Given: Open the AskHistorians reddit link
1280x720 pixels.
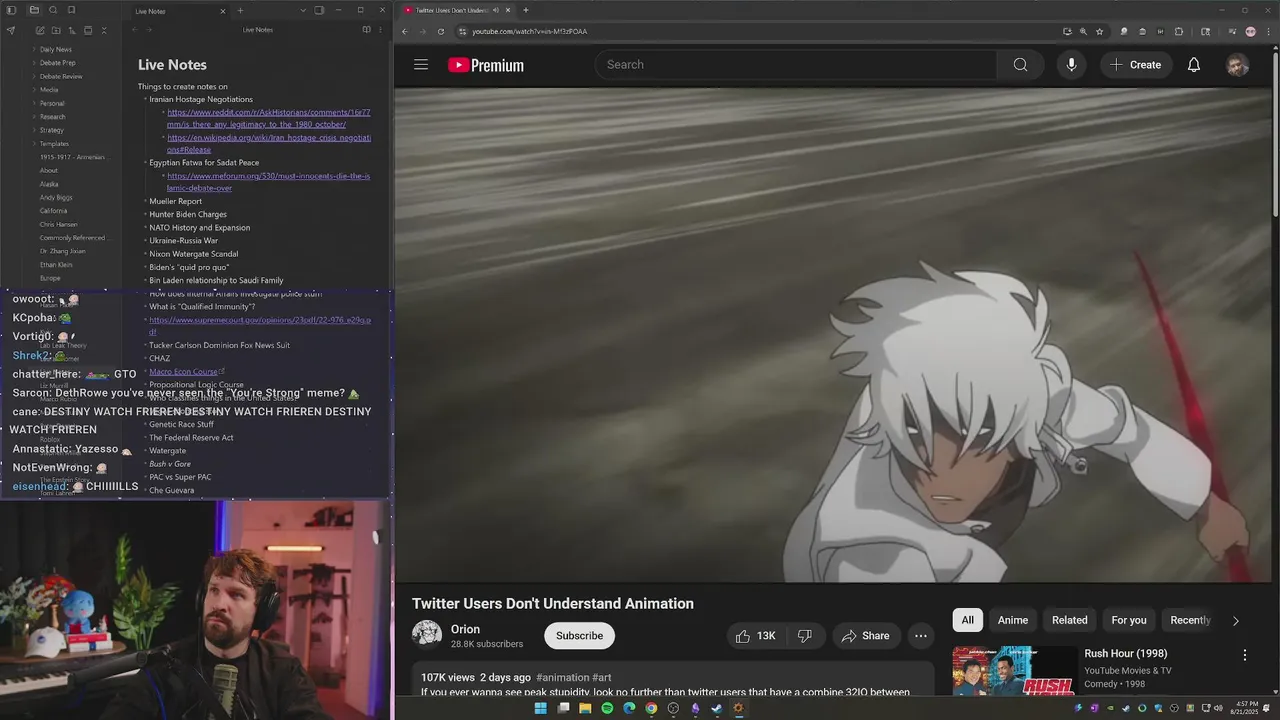Looking at the screenshot, I should pyautogui.click(x=269, y=118).
